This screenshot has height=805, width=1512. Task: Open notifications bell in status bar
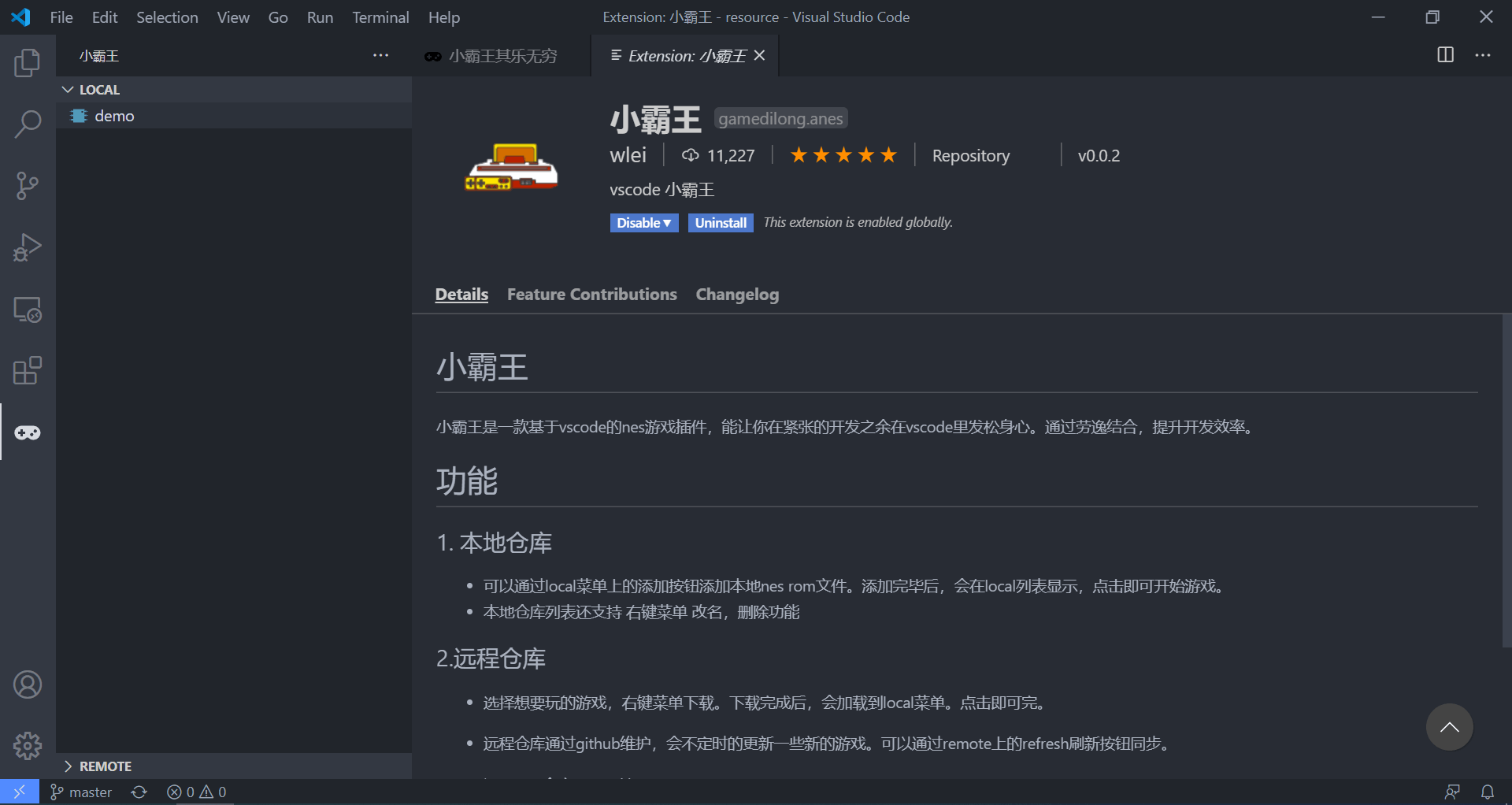1488,792
